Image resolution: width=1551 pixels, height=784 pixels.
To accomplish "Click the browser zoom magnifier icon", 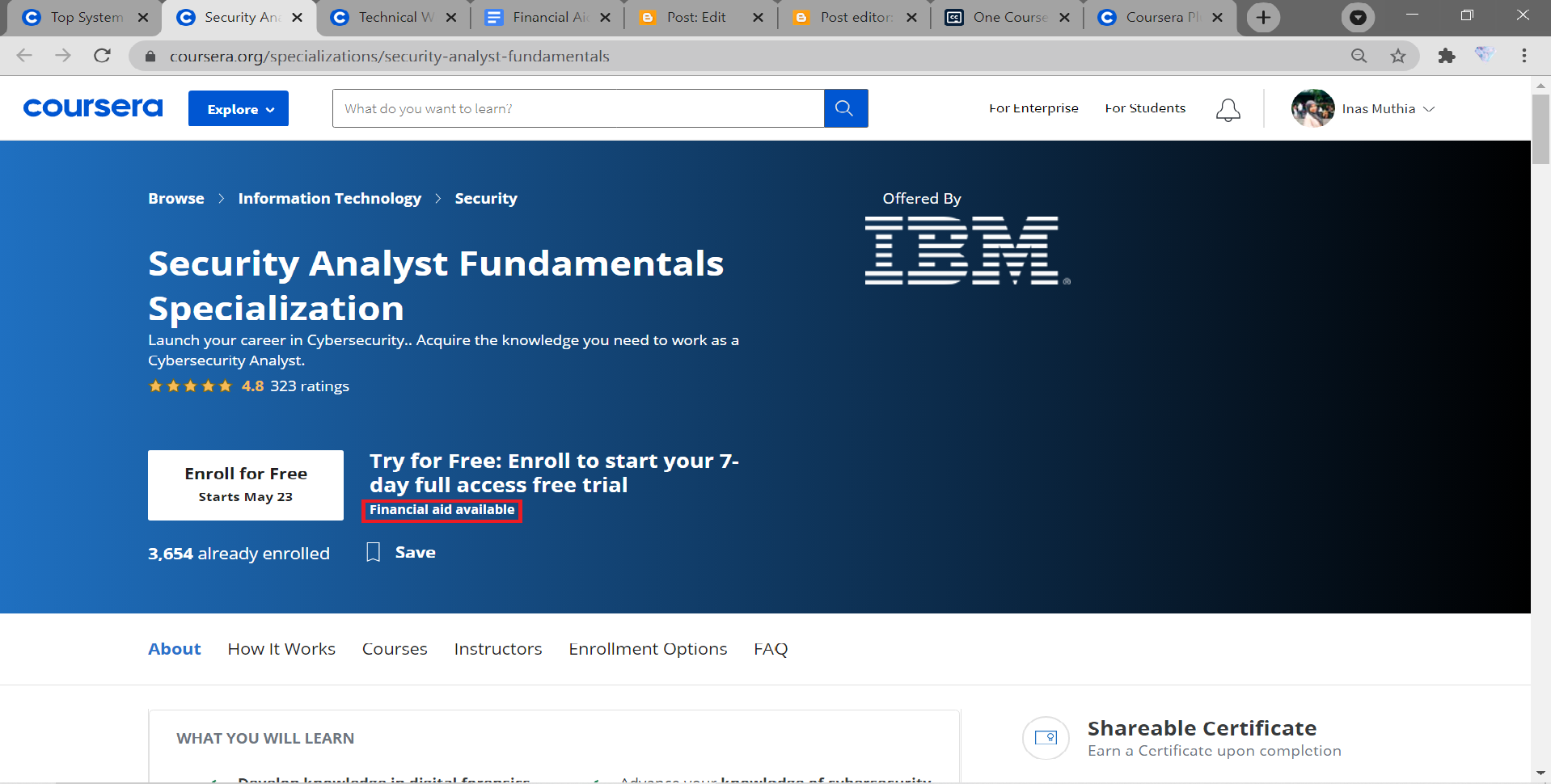I will (x=1359, y=56).
